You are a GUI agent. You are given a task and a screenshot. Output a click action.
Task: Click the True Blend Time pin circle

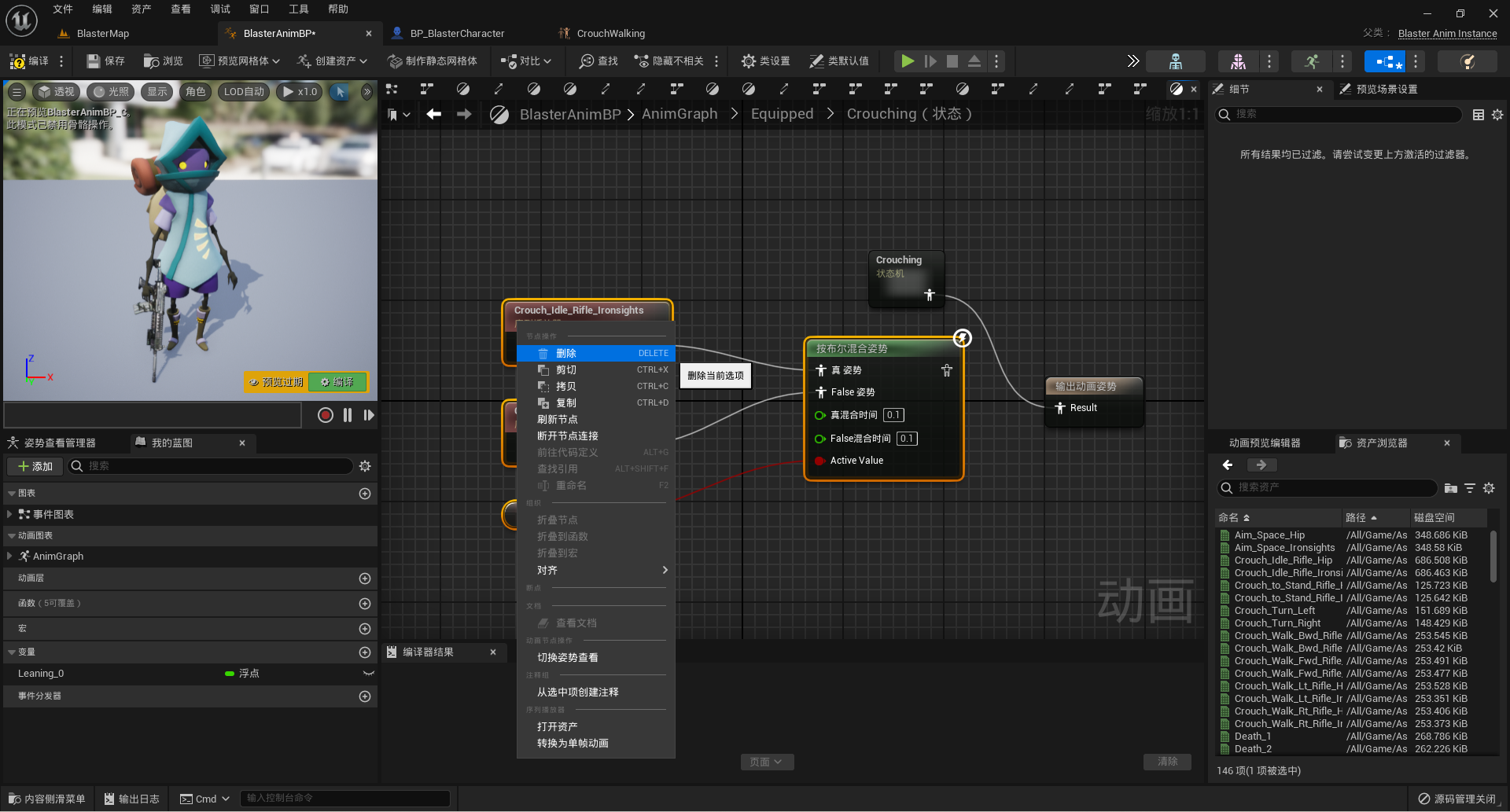pyautogui.click(x=820, y=415)
